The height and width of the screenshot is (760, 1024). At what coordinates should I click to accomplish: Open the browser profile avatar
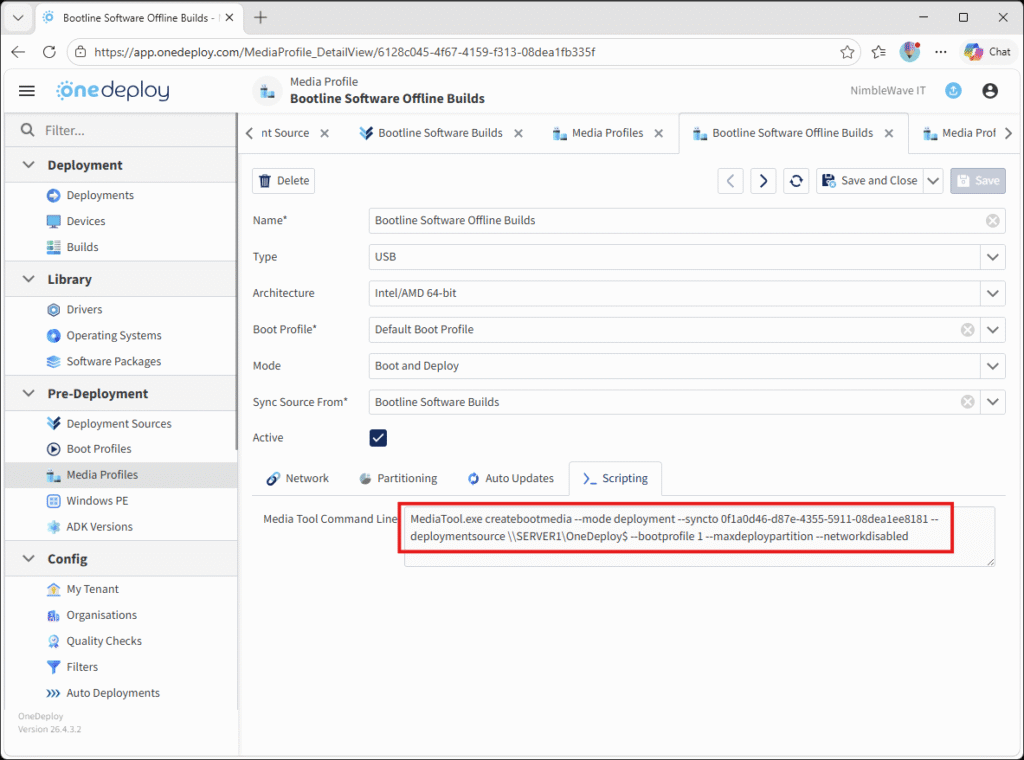pyautogui.click(x=910, y=52)
